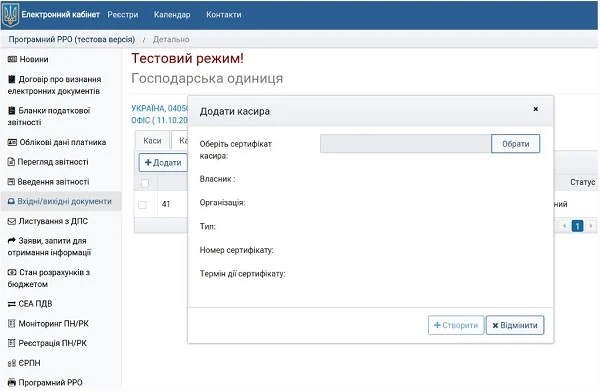Click the cashier certificate input field
The image size is (600, 391).
point(405,144)
